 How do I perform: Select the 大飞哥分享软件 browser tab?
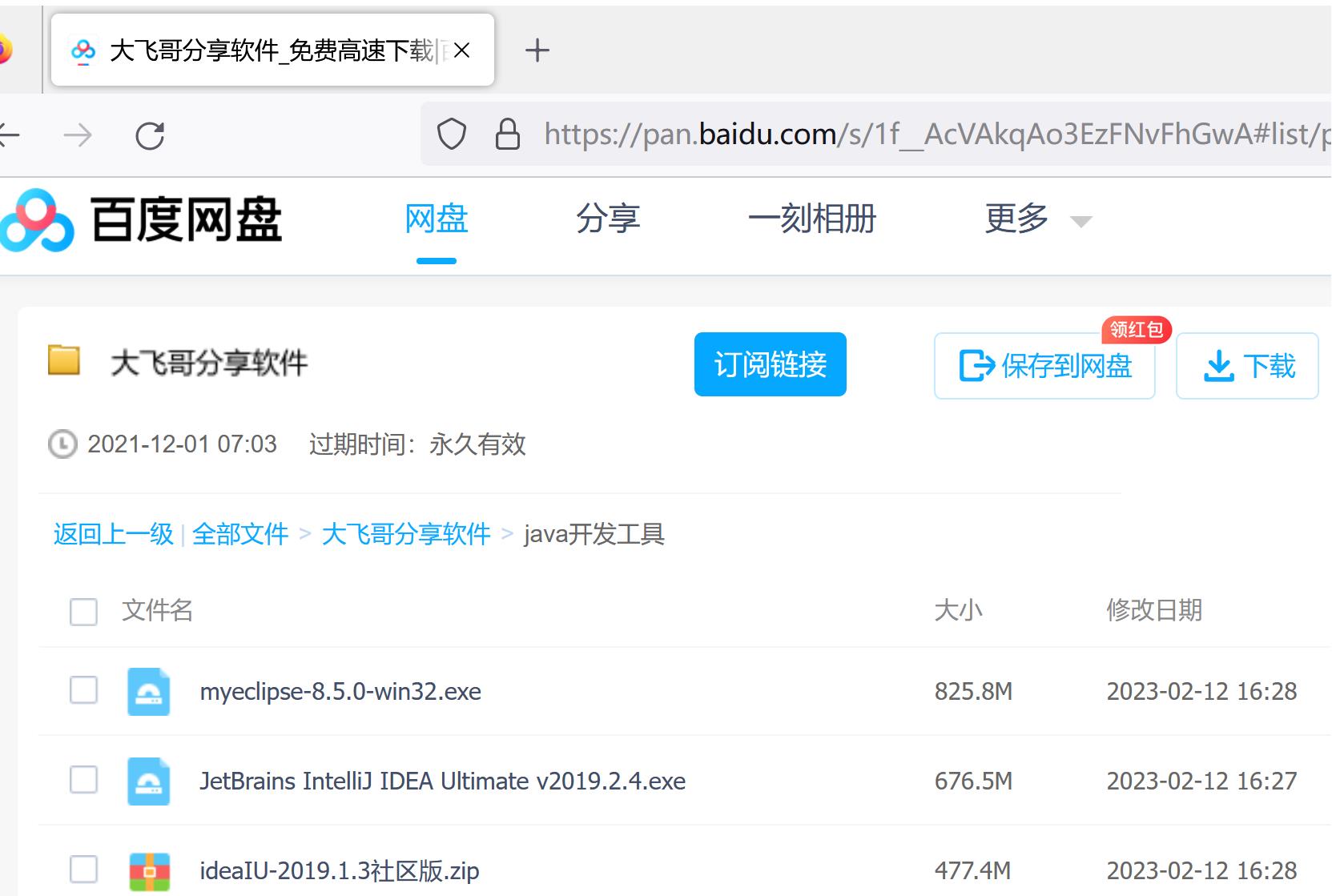(272, 50)
